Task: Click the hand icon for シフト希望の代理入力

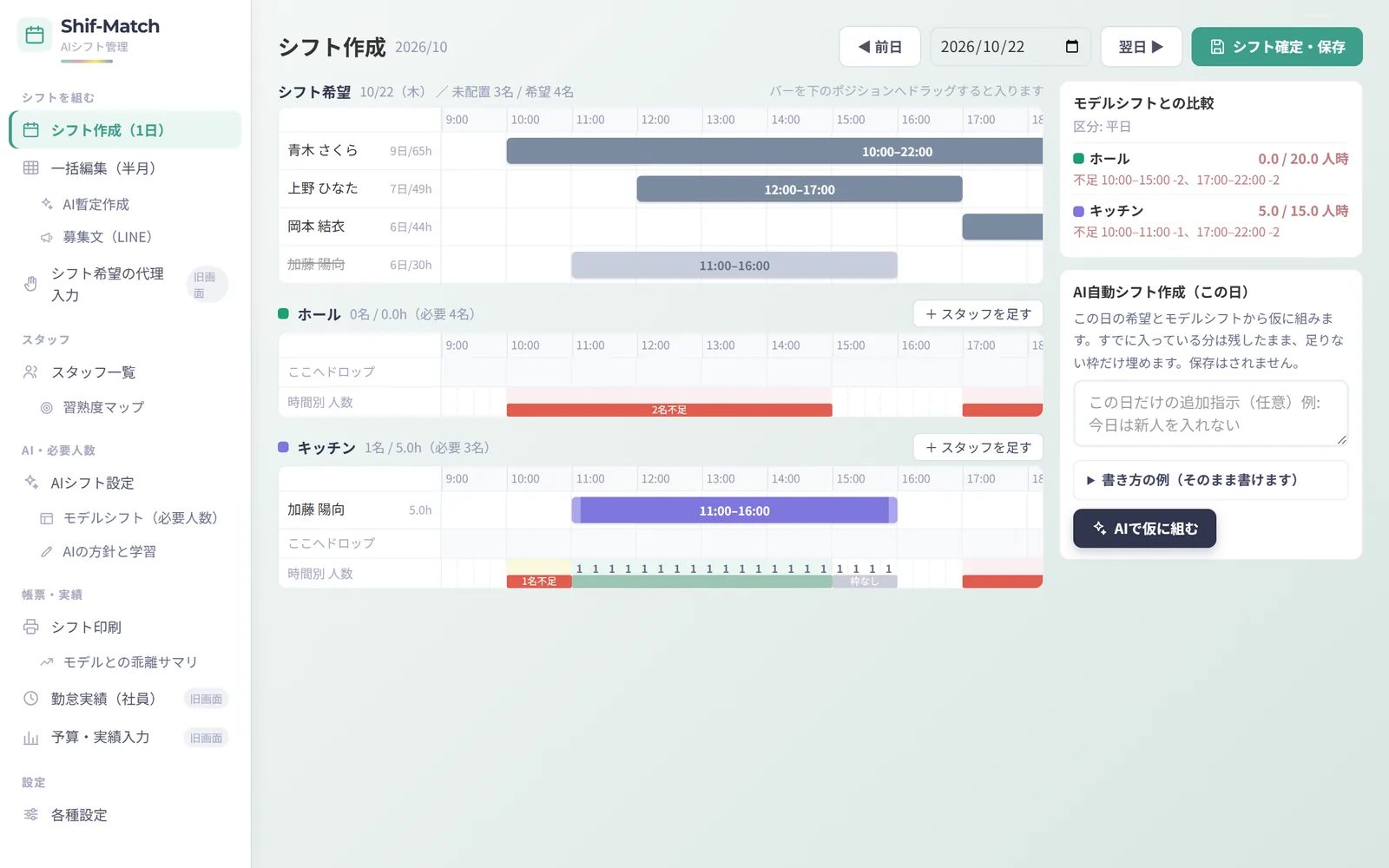Action: [31, 284]
